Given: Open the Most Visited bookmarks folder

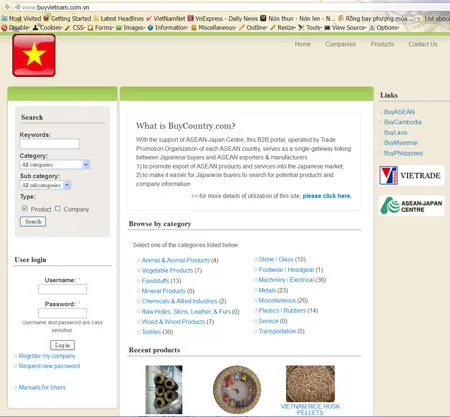Looking at the screenshot, I should click(x=22, y=18).
